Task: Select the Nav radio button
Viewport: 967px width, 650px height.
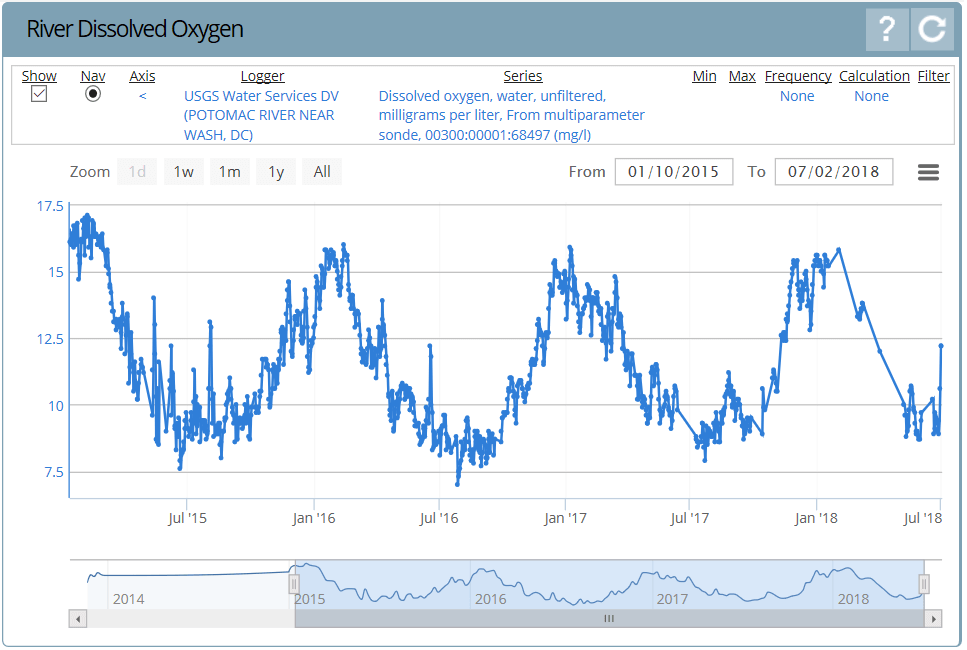Action: point(93,94)
